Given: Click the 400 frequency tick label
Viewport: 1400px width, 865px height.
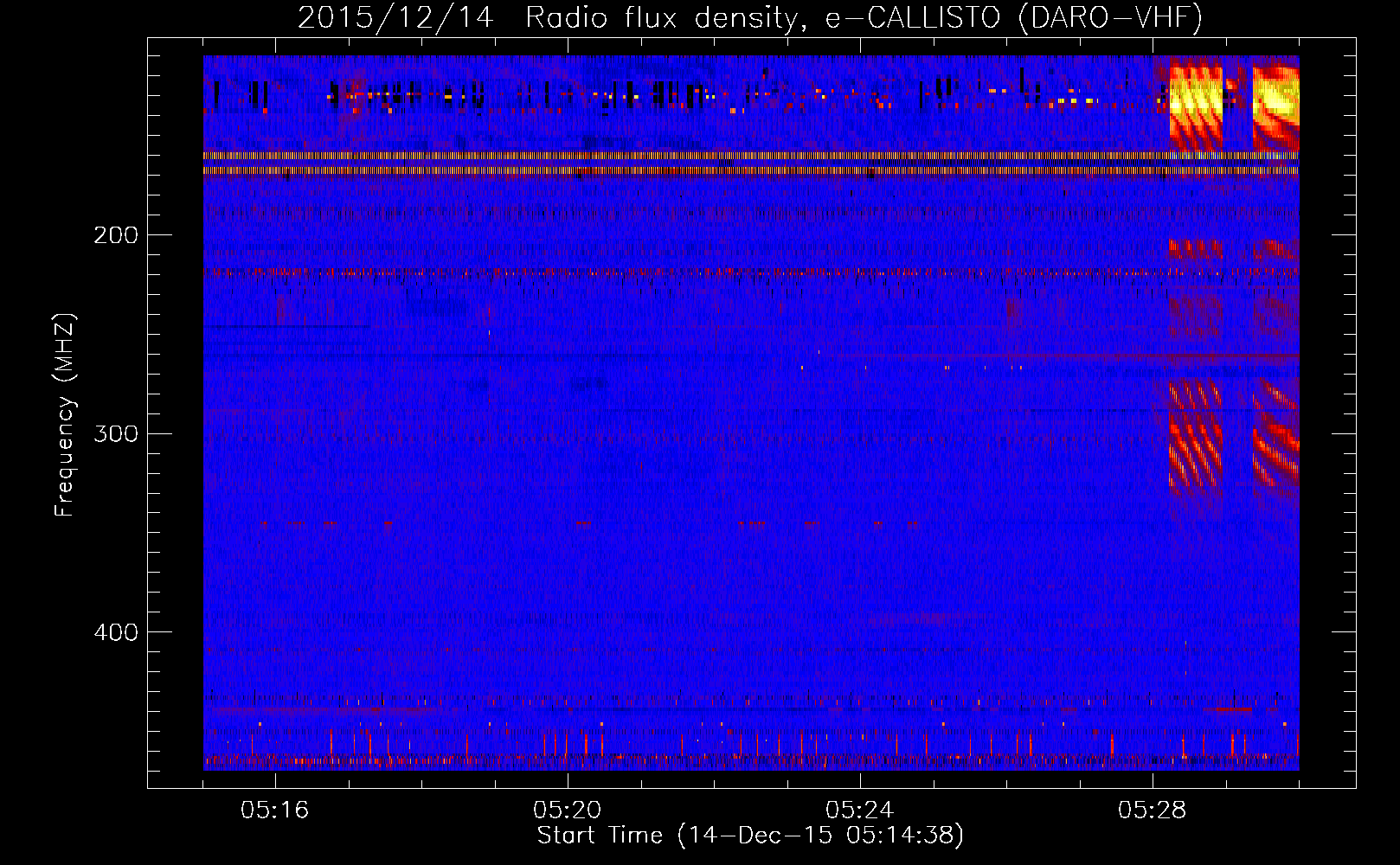Looking at the screenshot, I should (x=116, y=632).
